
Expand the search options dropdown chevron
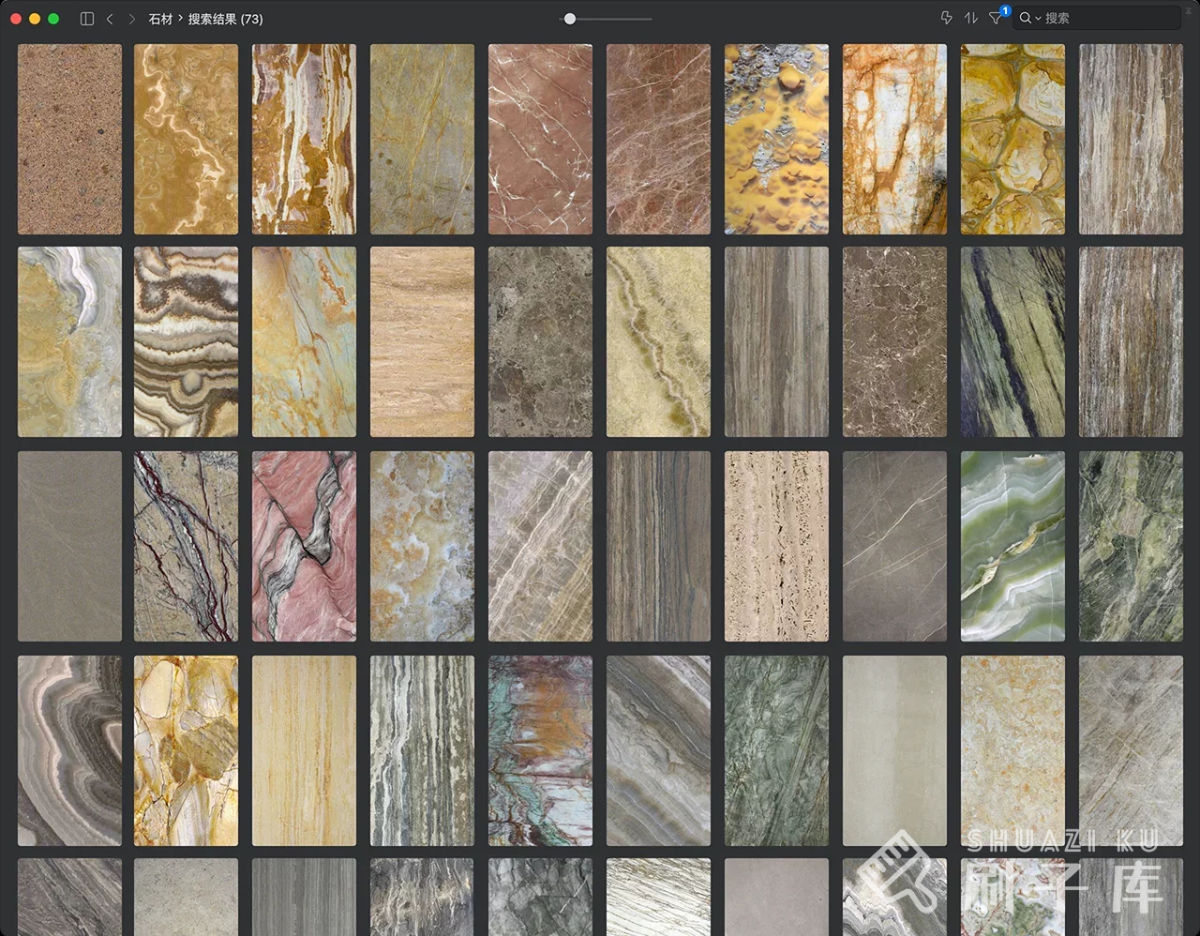1038,19
